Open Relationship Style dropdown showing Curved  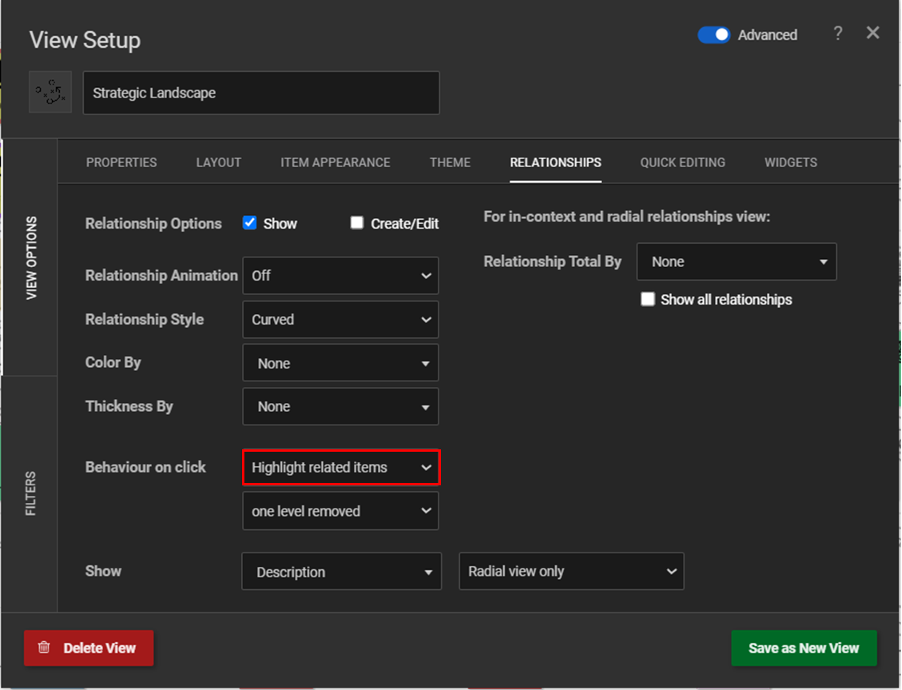pos(341,319)
